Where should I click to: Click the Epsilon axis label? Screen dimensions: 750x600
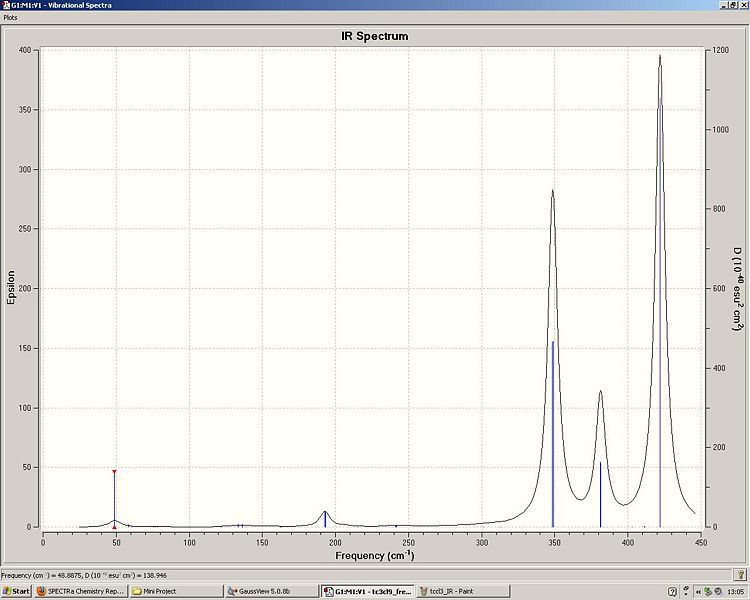pos(11,287)
